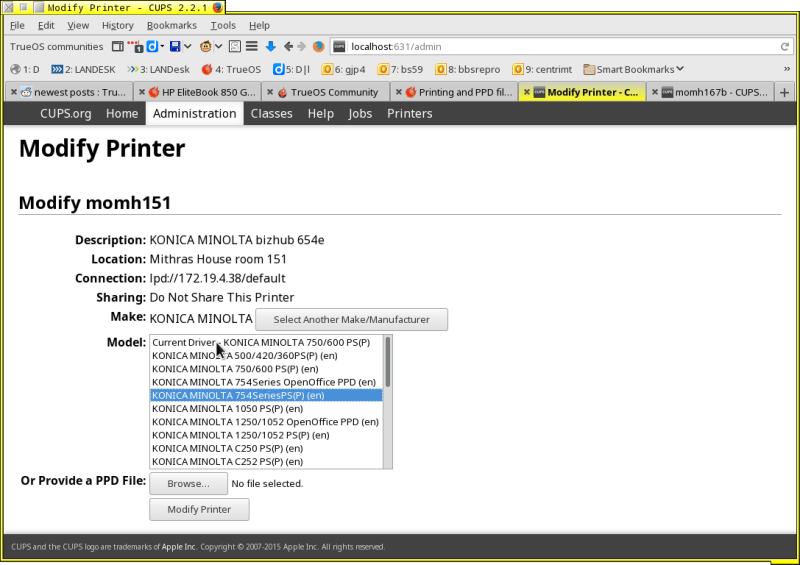Select 'KONICA MINOLTA 754Series OpenOffice PPD' model
Image resolution: width=800 pixels, height=565 pixels.
[266, 382]
